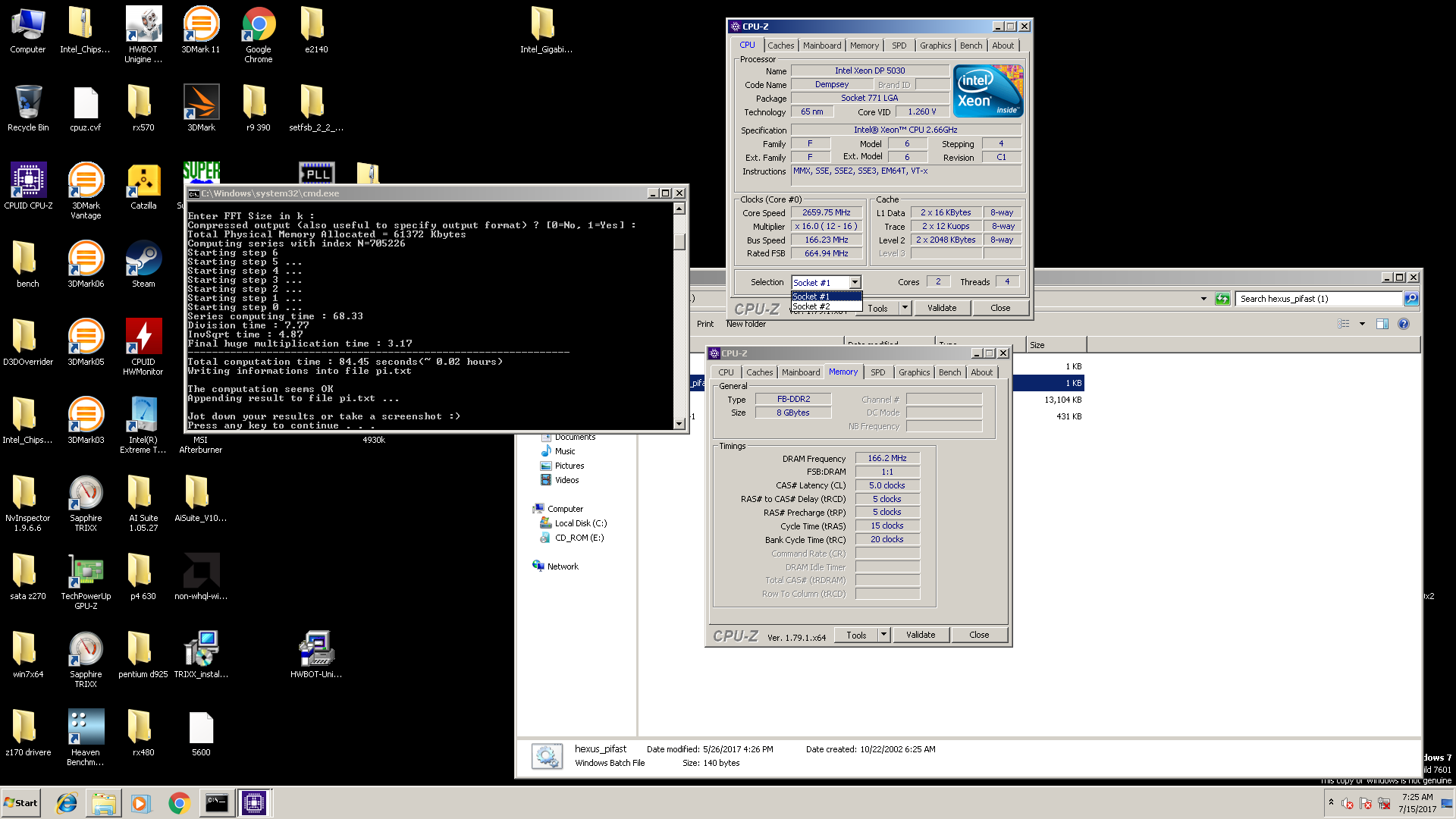Open the 3DMark06 shortcut
This screenshot has height=819, width=1456.
tap(86, 263)
